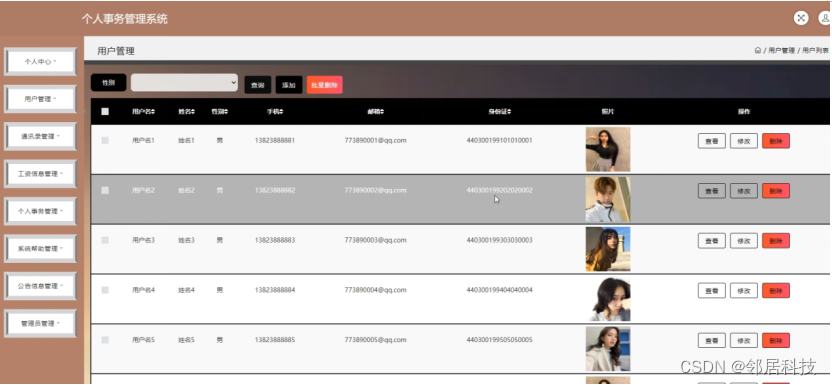Click 查看 button for 用户名4
Image resolution: width=832 pixels, height=385 pixels.
712,291
